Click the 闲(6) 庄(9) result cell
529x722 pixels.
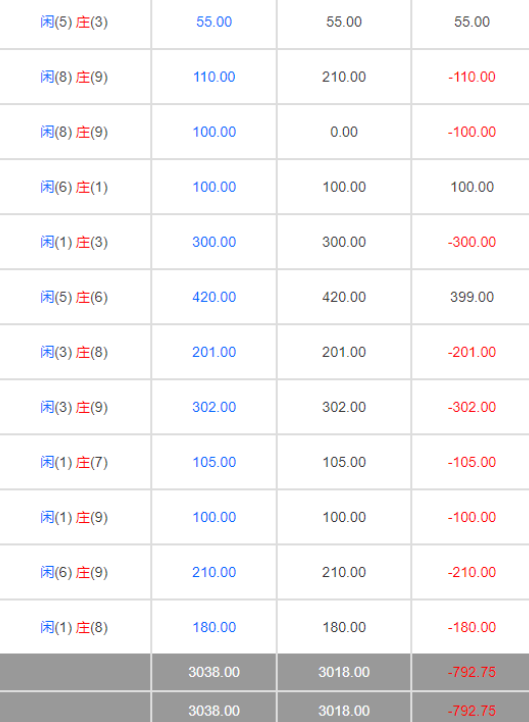tap(74, 572)
